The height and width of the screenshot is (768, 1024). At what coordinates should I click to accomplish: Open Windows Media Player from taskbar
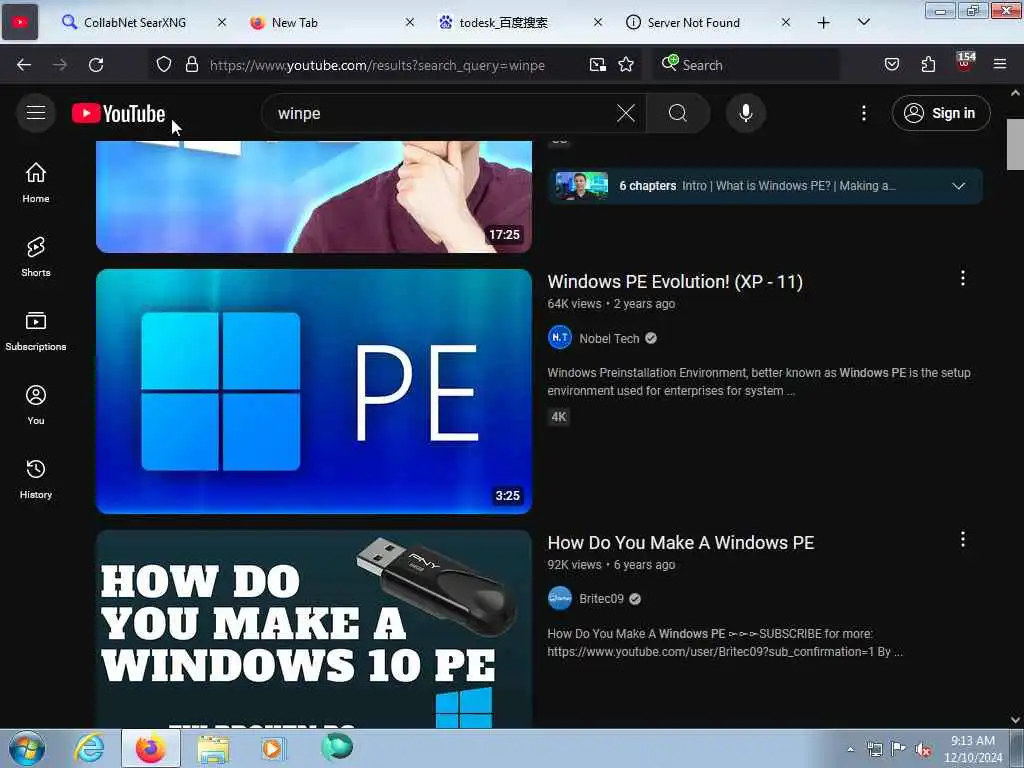(272, 748)
